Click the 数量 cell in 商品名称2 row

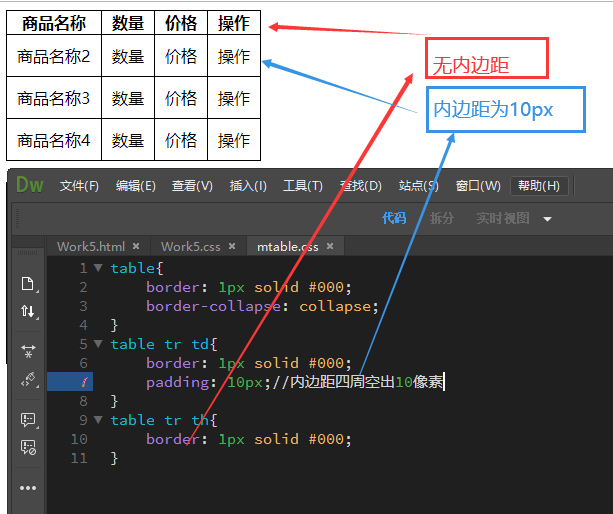point(128,56)
